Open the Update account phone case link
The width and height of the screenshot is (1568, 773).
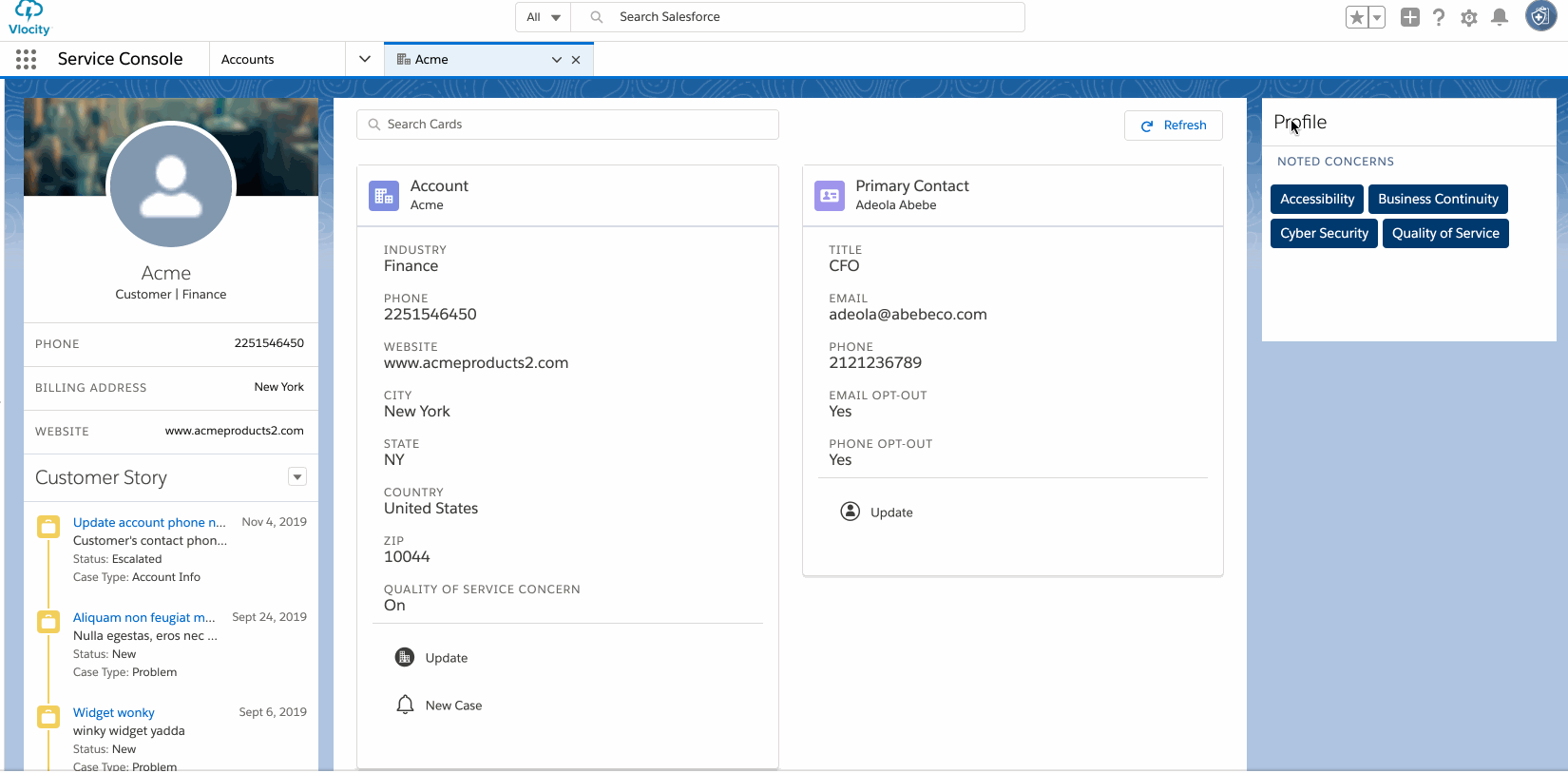(x=149, y=522)
